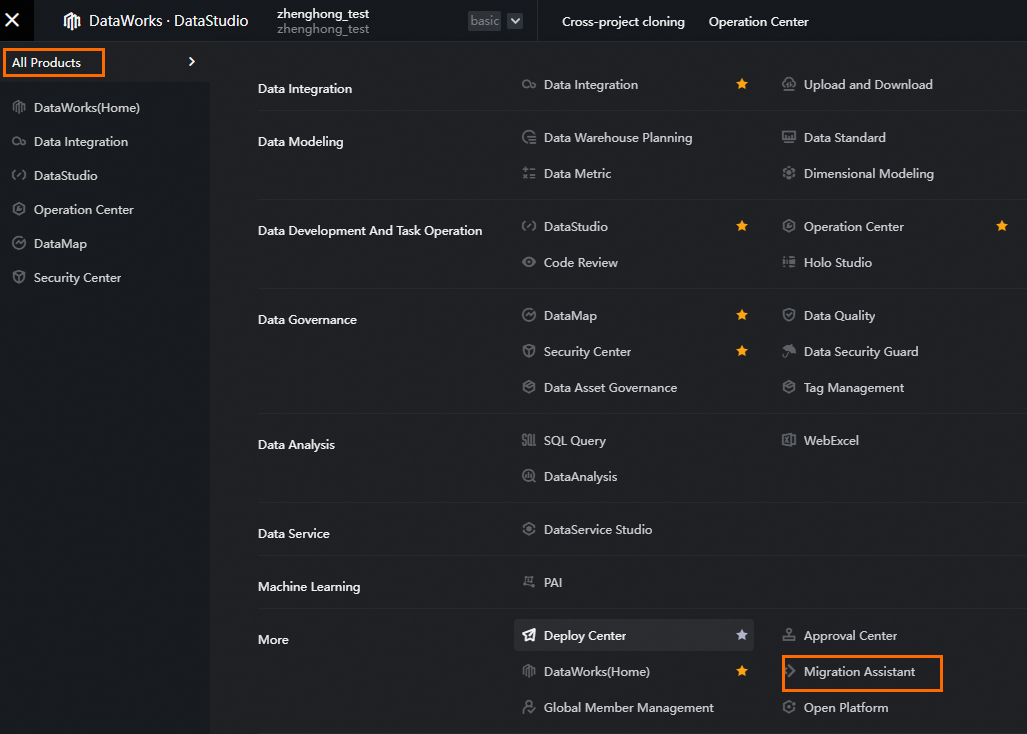Screen dimensions: 1027x734
Task: Click the DataWorks logo icon in header
Action: coord(72,21)
